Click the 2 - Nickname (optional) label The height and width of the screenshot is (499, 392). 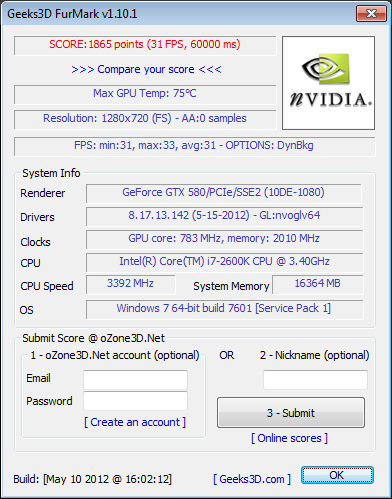[x=315, y=355]
